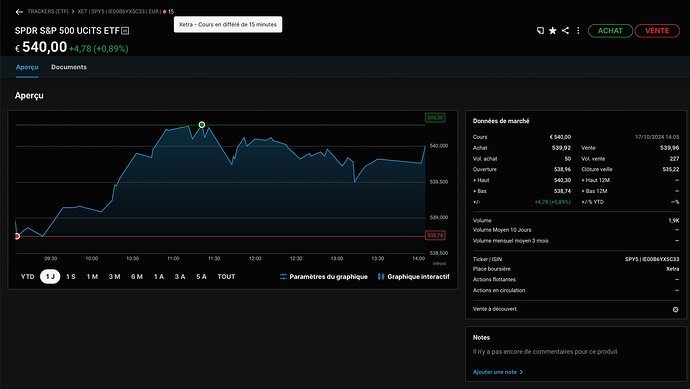Click the ACHAT buy button
This screenshot has width=690, height=389.
coord(610,31)
